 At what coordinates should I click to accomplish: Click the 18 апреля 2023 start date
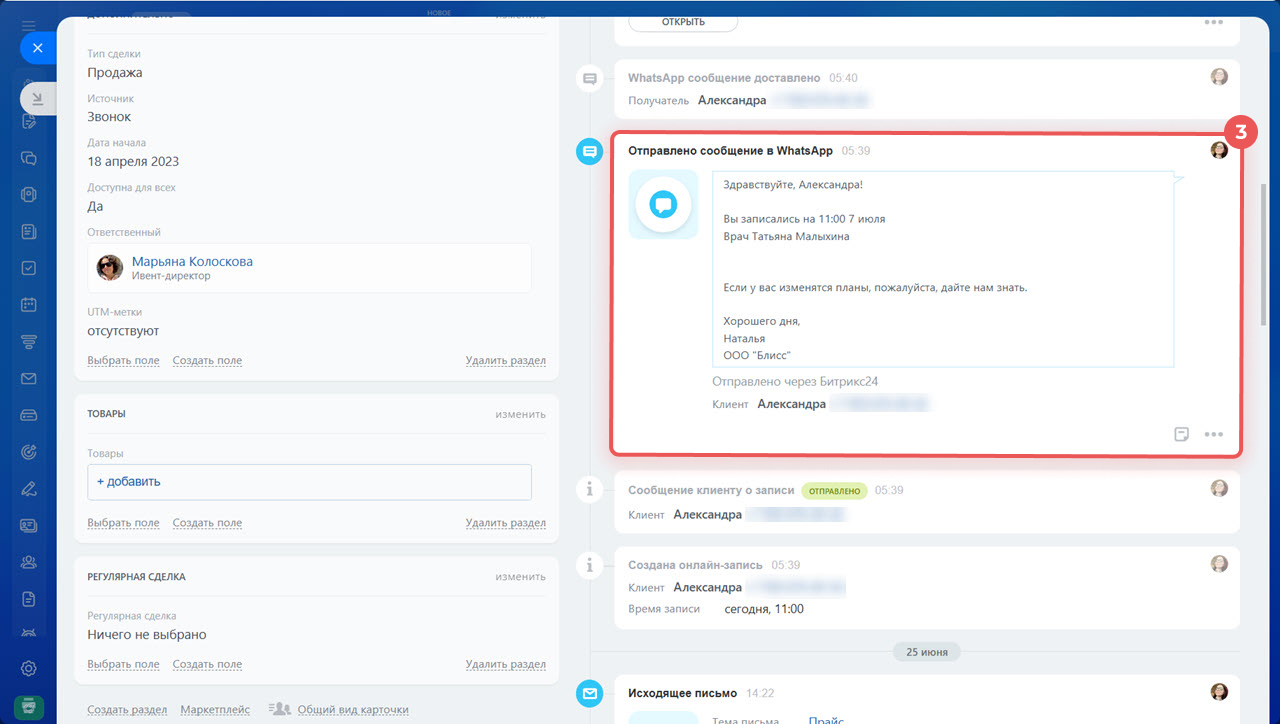click(133, 161)
